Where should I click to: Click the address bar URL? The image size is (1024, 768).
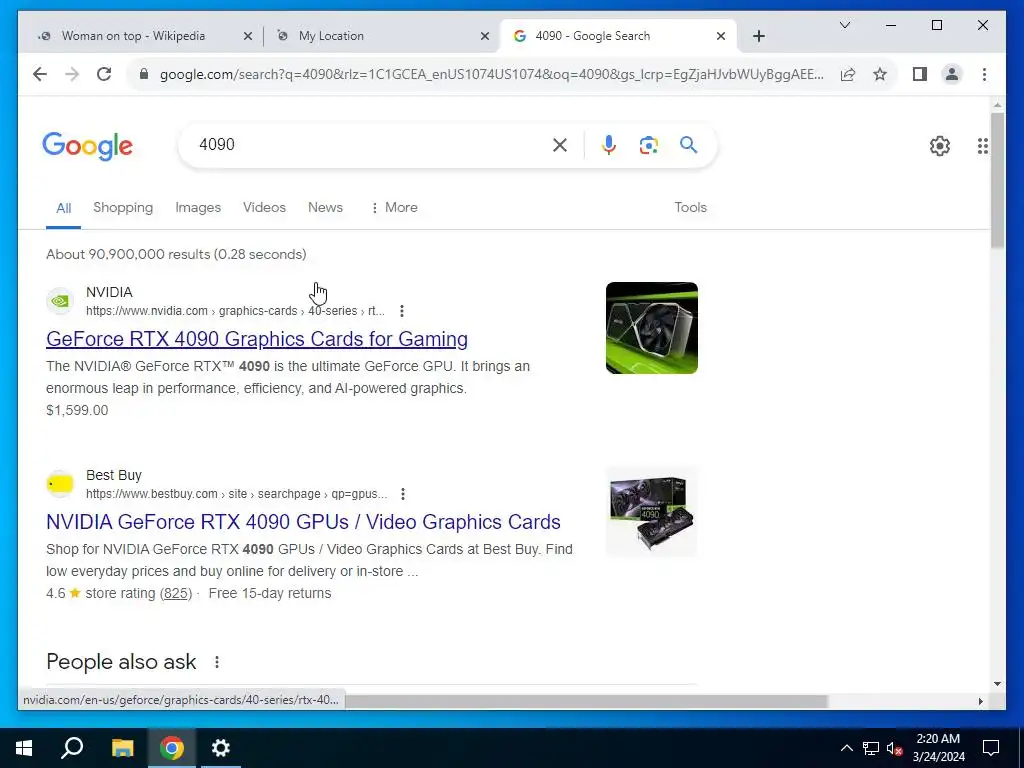pos(491,74)
